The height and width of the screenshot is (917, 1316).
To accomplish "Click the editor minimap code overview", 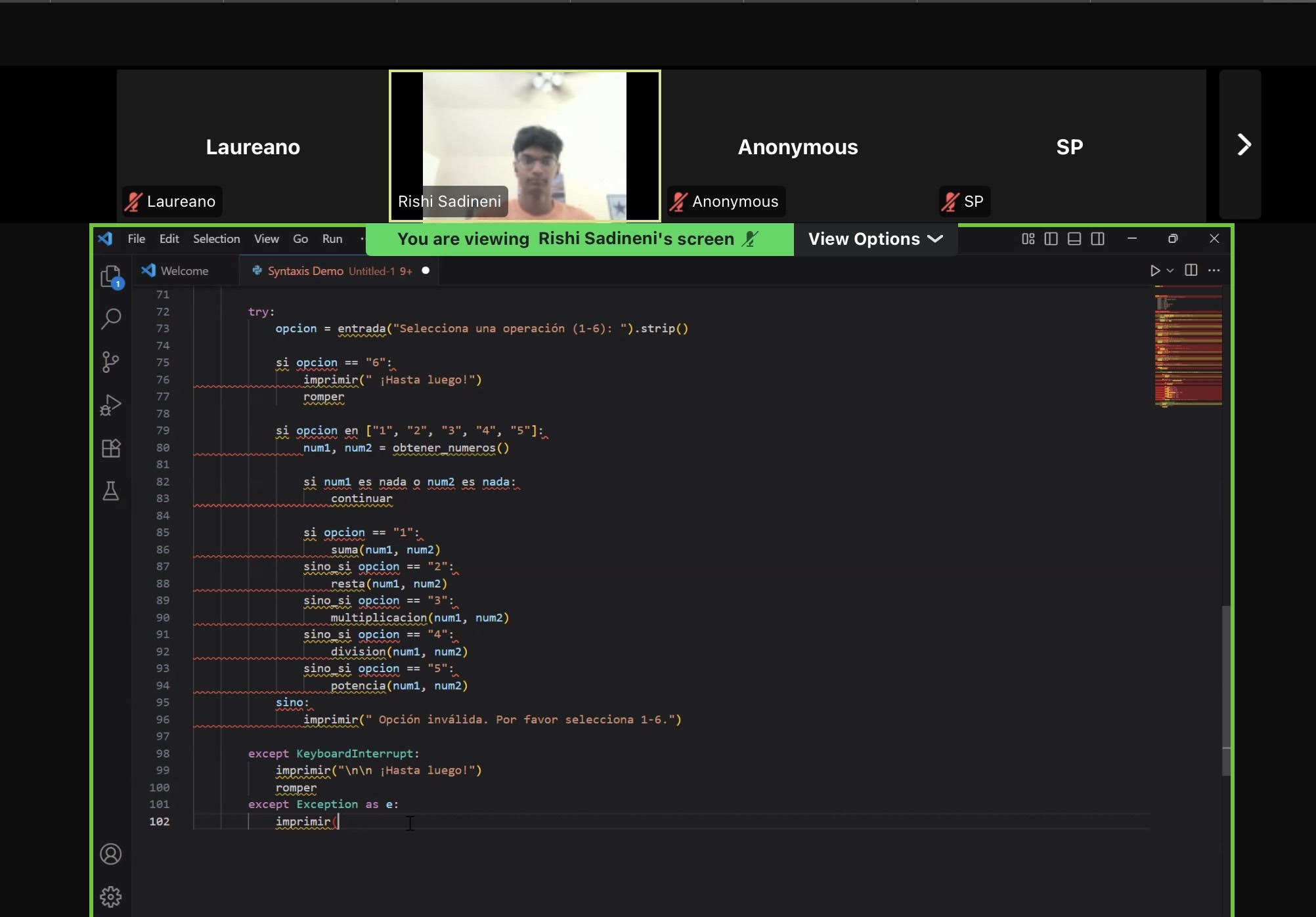I will 1188,348.
